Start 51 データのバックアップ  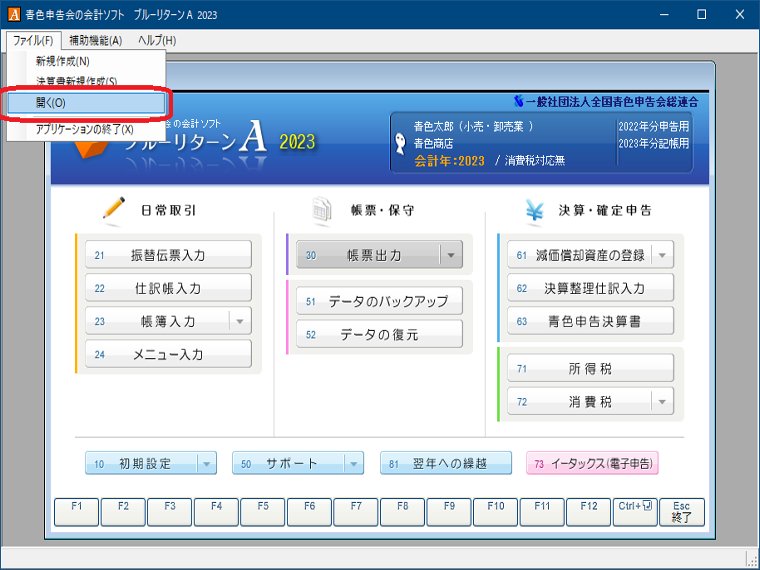pos(379,301)
